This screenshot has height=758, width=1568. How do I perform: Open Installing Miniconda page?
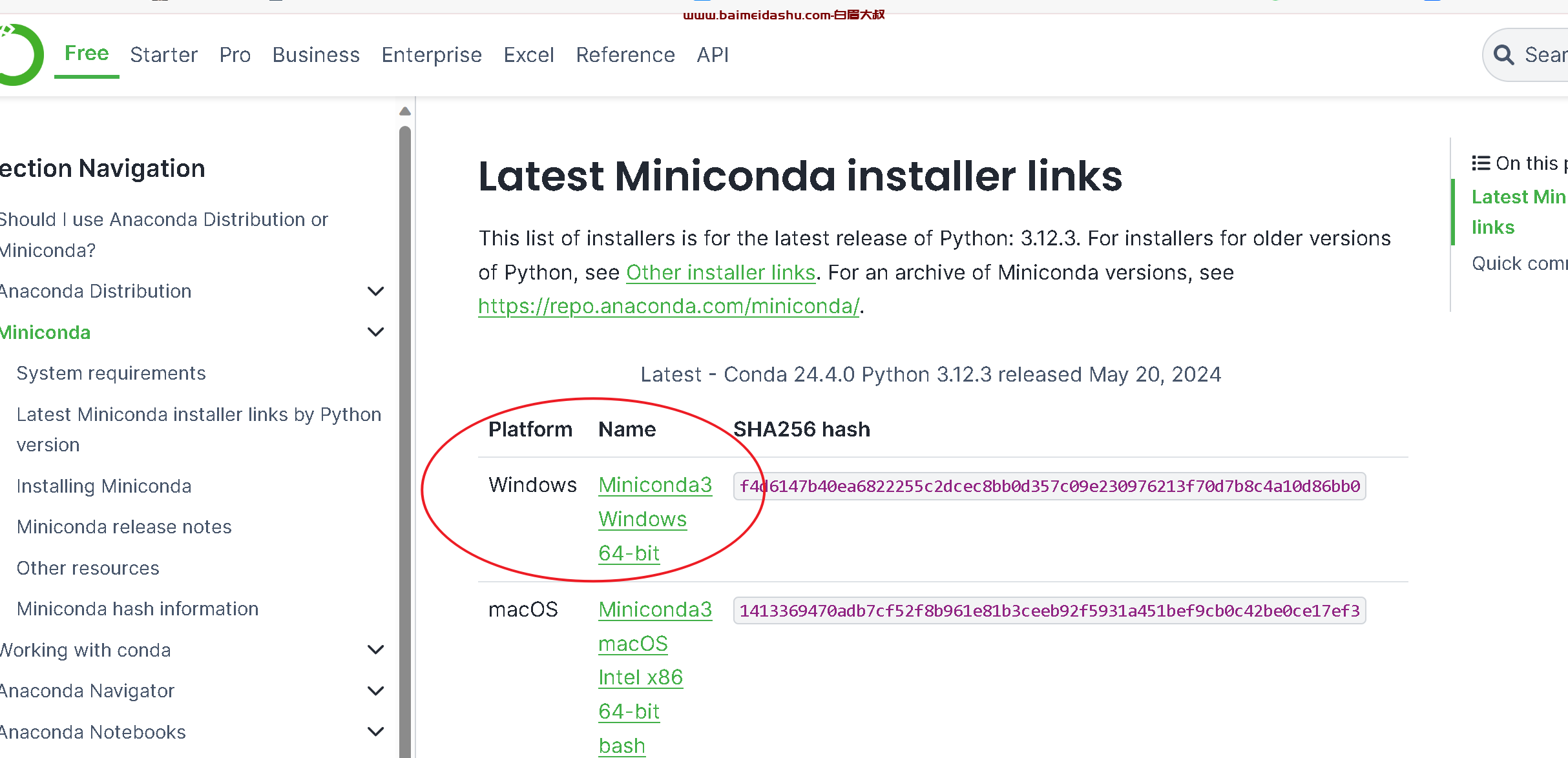click(104, 486)
